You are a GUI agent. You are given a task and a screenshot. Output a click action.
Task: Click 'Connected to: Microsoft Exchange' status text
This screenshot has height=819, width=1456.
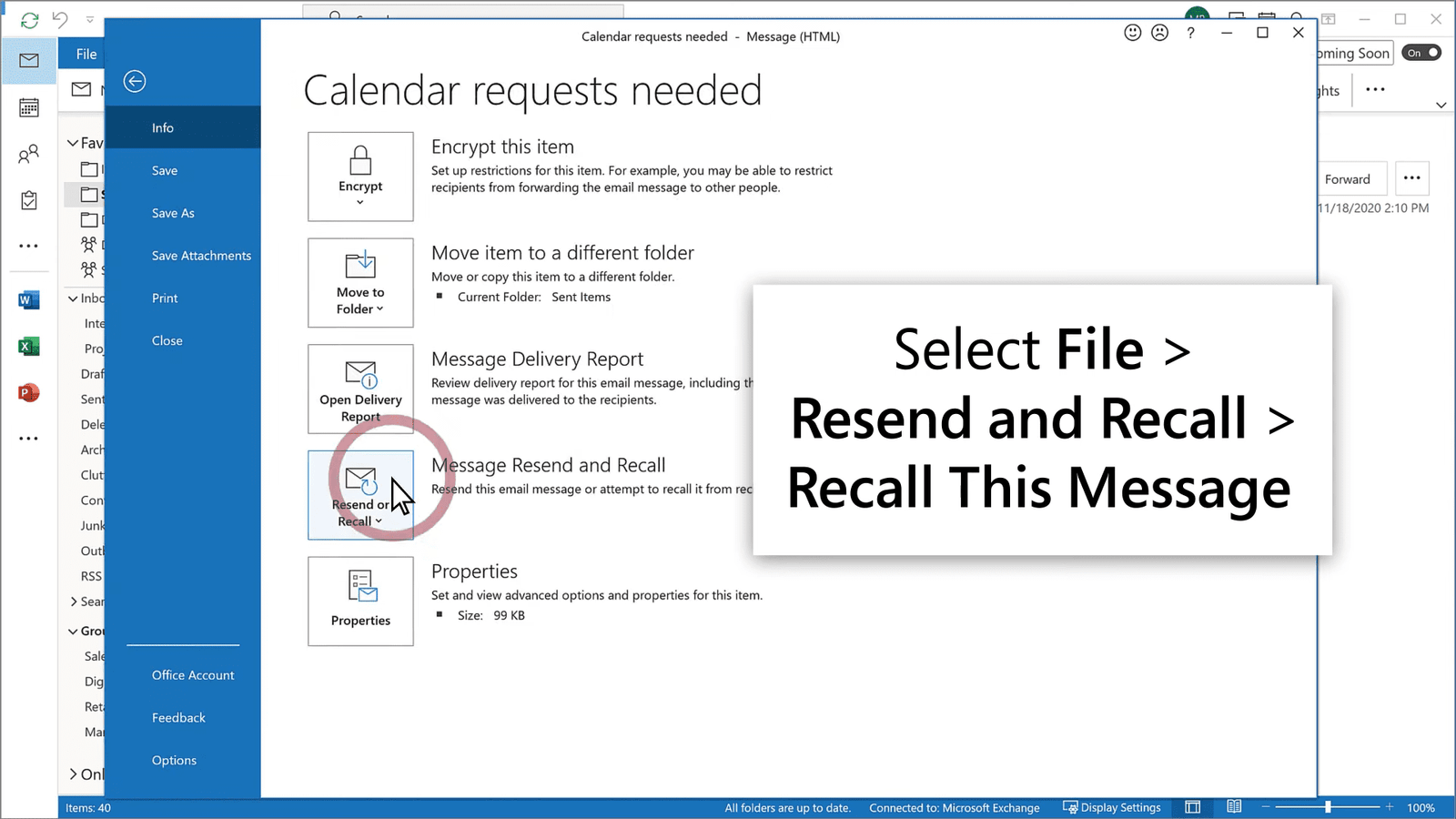[954, 807]
